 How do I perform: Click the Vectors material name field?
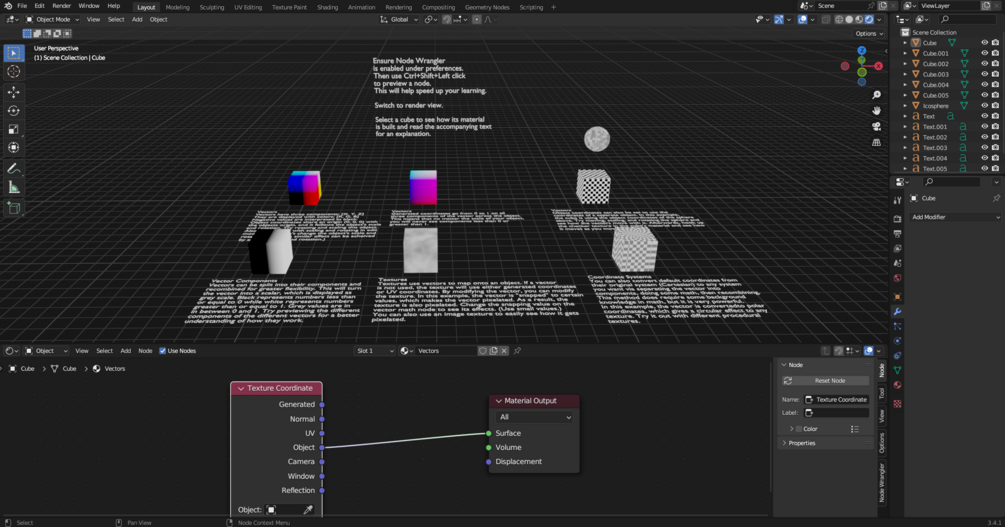445,351
